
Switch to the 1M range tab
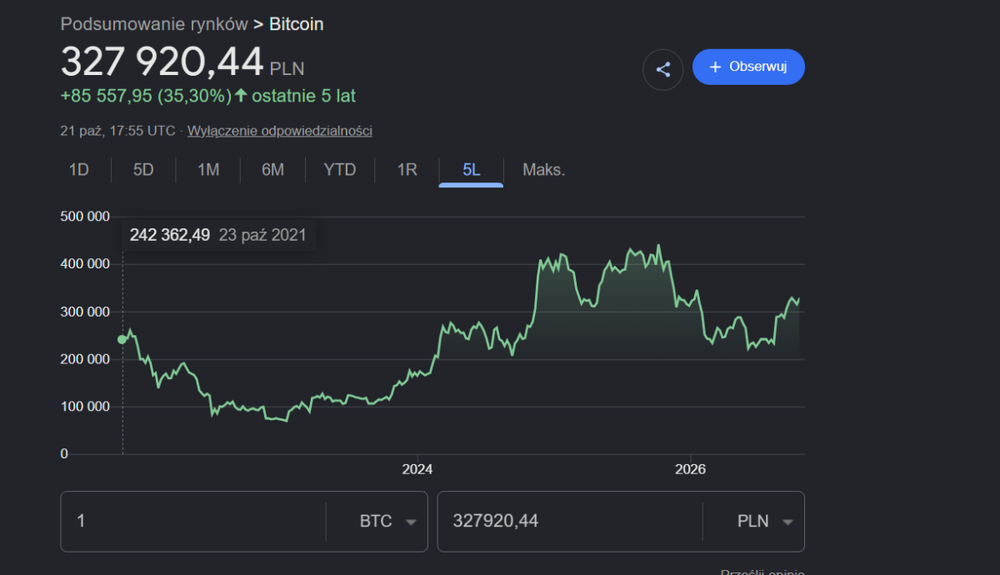click(208, 170)
